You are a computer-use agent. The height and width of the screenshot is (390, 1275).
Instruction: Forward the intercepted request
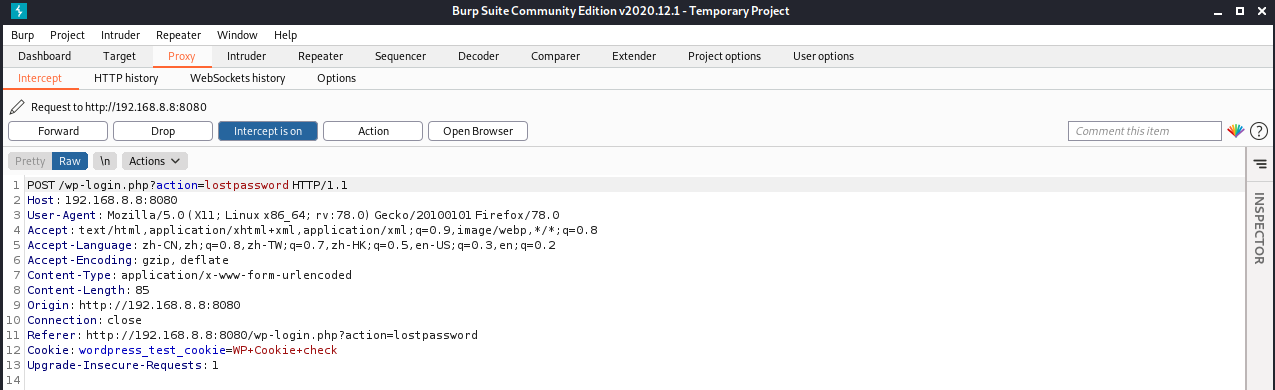coord(58,131)
